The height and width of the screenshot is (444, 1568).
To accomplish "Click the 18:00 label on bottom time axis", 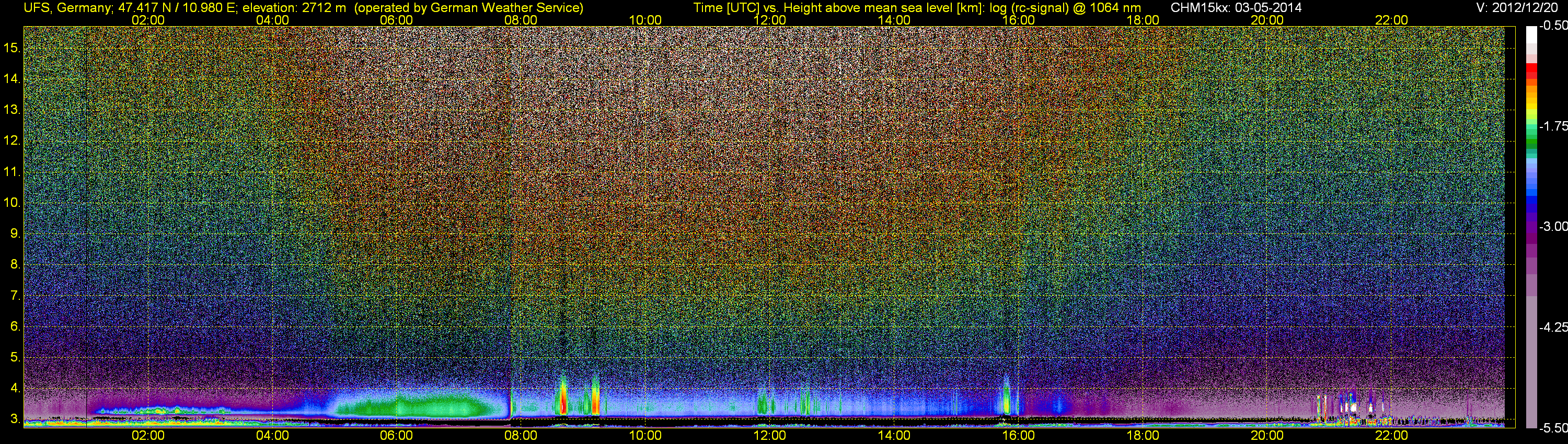I will click(1143, 436).
